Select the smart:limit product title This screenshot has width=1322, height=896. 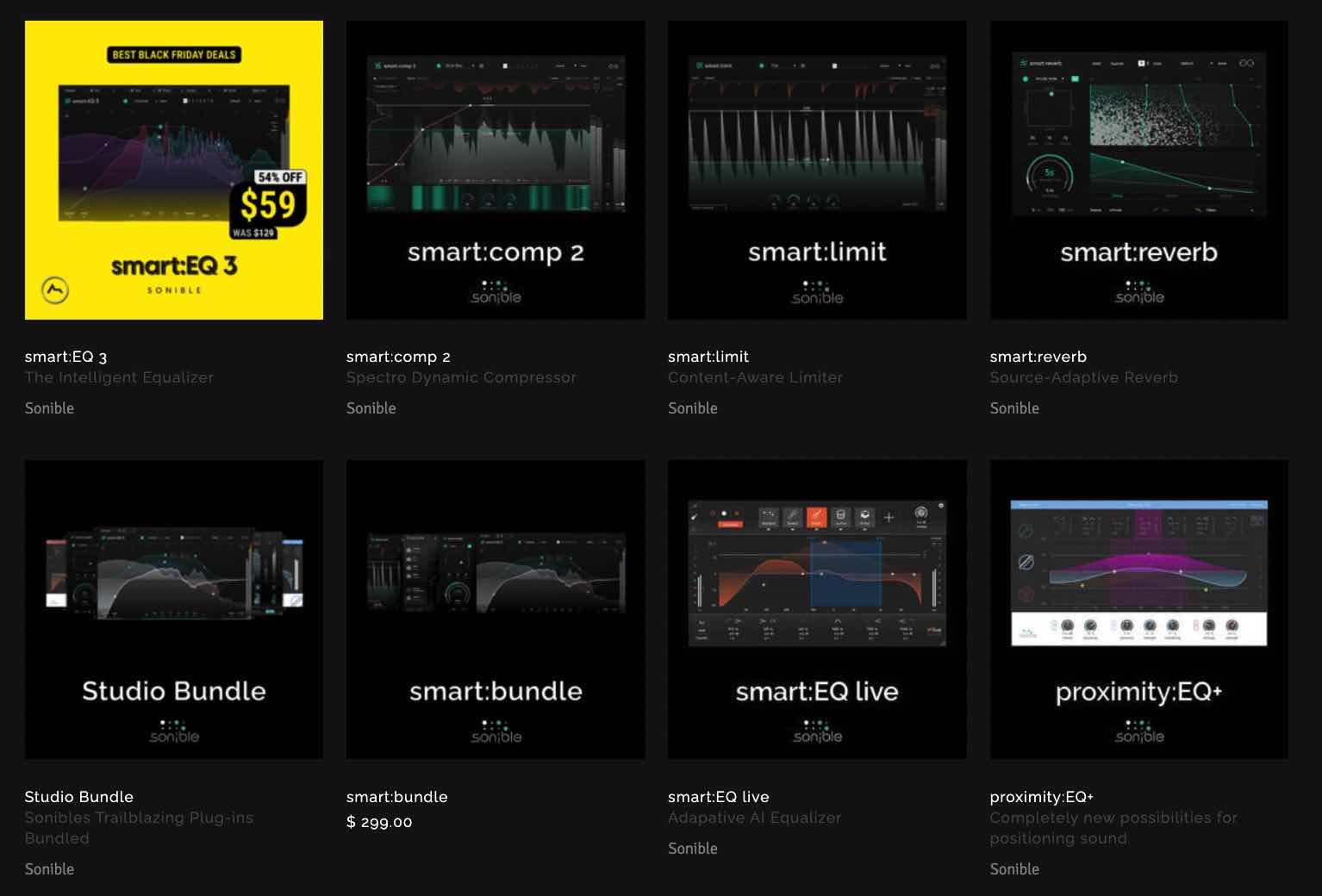[x=708, y=357]
